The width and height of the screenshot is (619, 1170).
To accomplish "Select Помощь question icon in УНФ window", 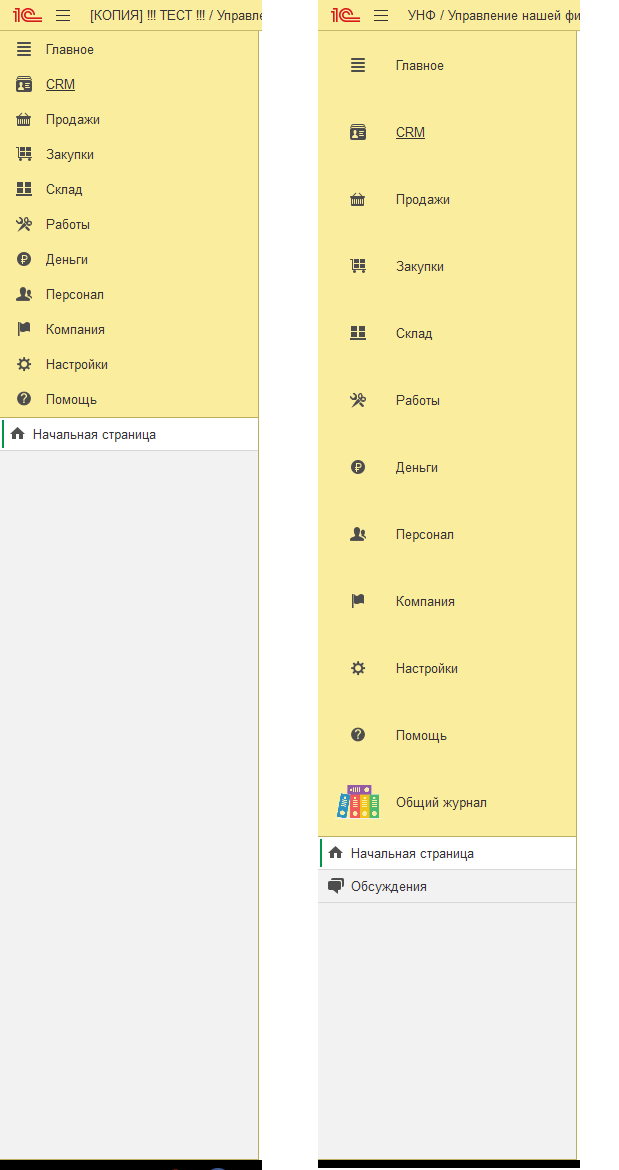I will tap(358, 736).
